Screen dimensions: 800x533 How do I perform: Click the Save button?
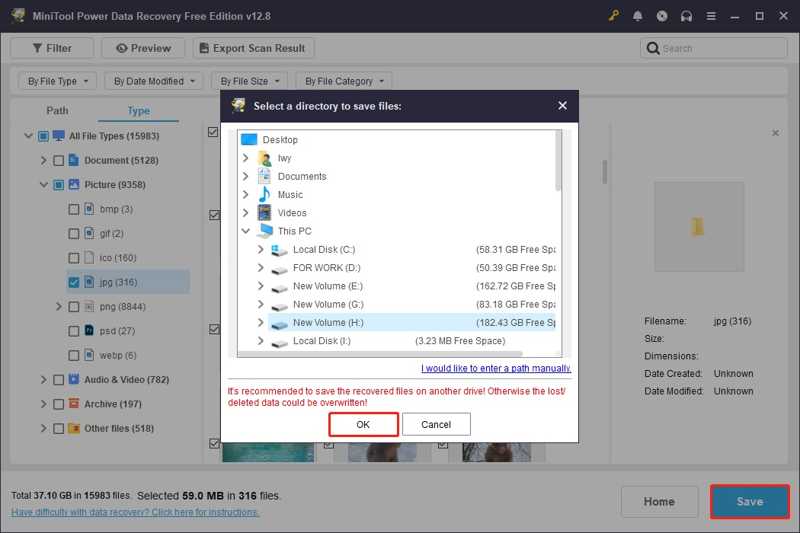[749, 501]
